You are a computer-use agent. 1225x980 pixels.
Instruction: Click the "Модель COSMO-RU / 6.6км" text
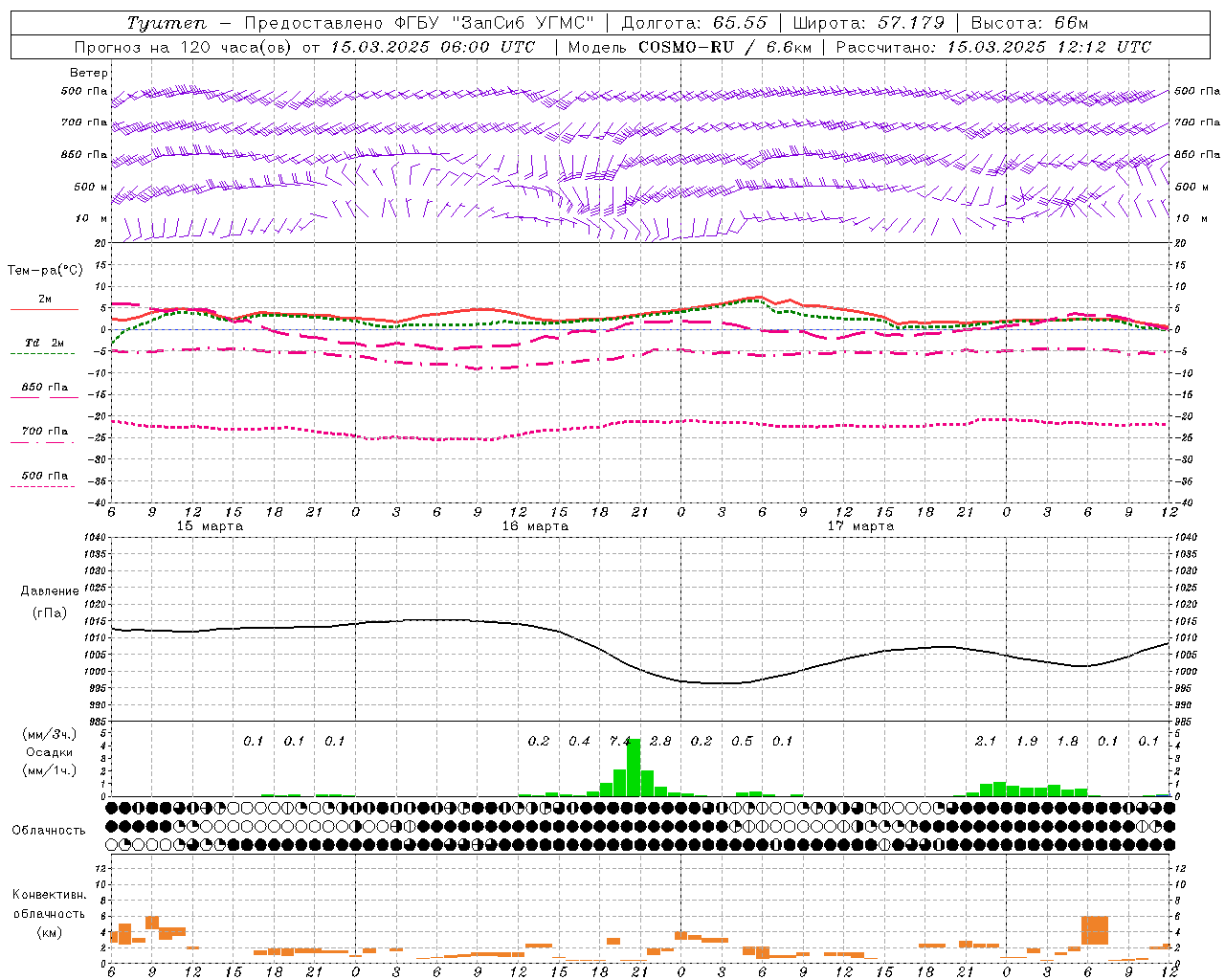tap(689, 47)
